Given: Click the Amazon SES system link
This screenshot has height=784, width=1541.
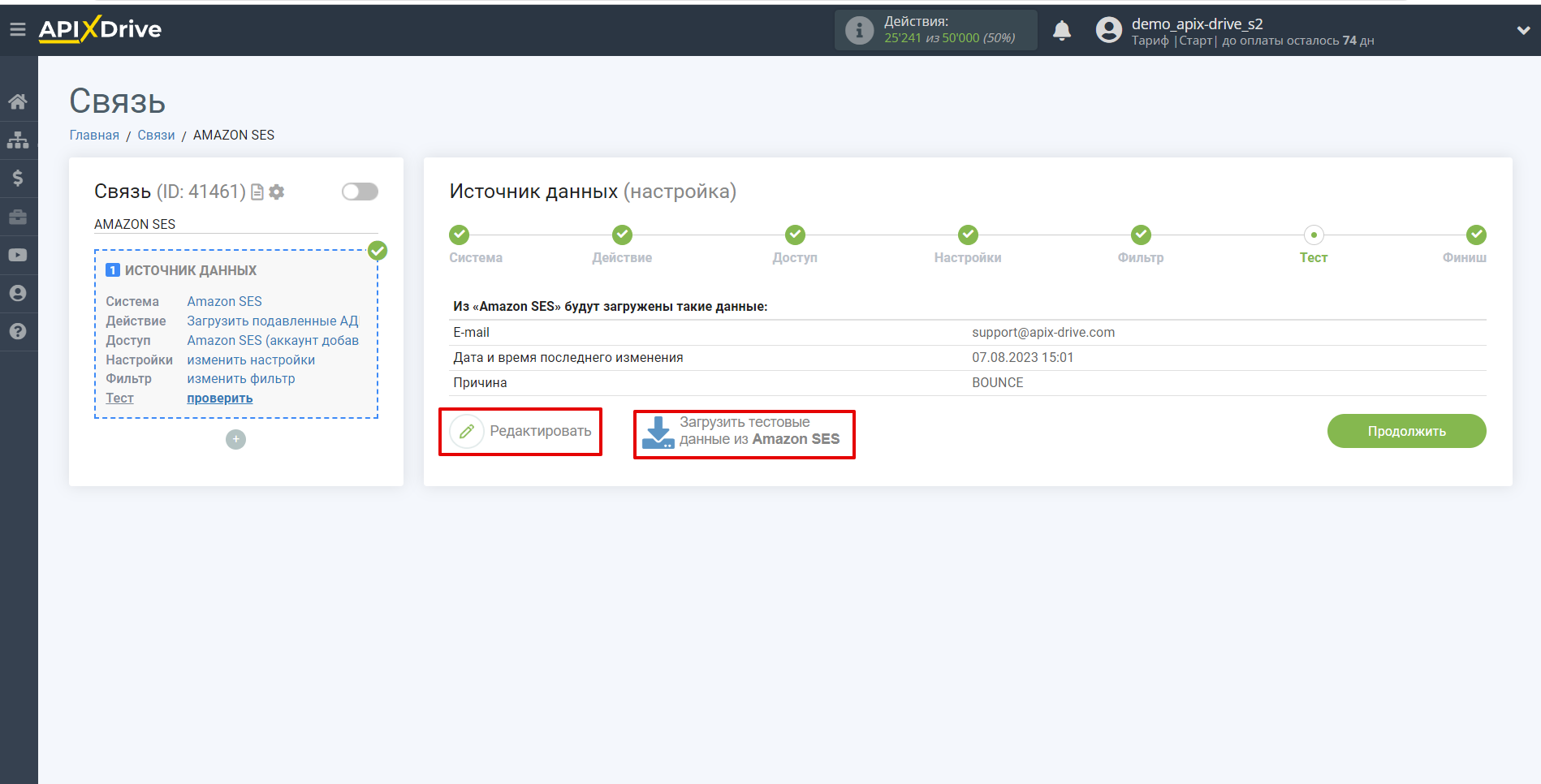Looking at the screenshot, I should [x=224, y=301].
